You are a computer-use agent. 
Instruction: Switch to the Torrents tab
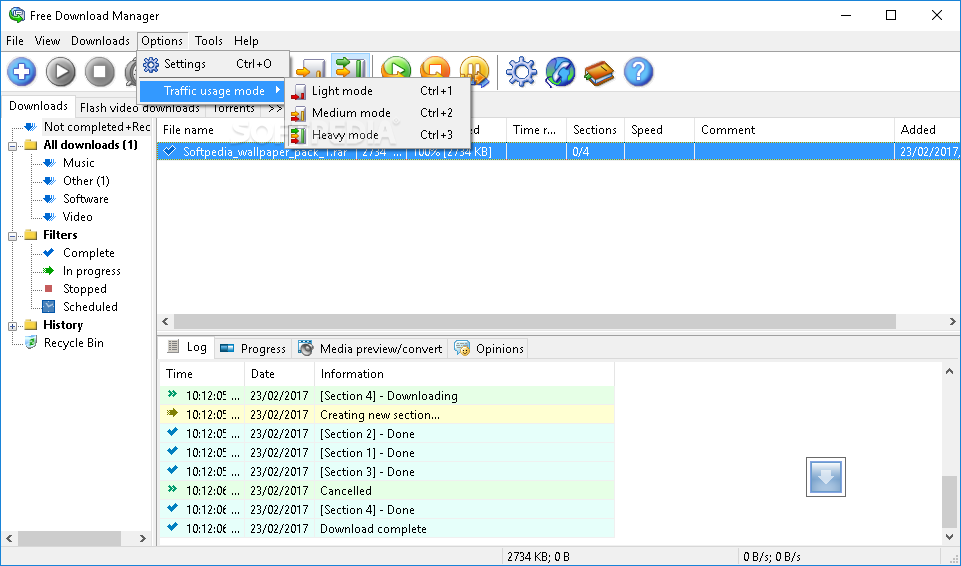234,109
